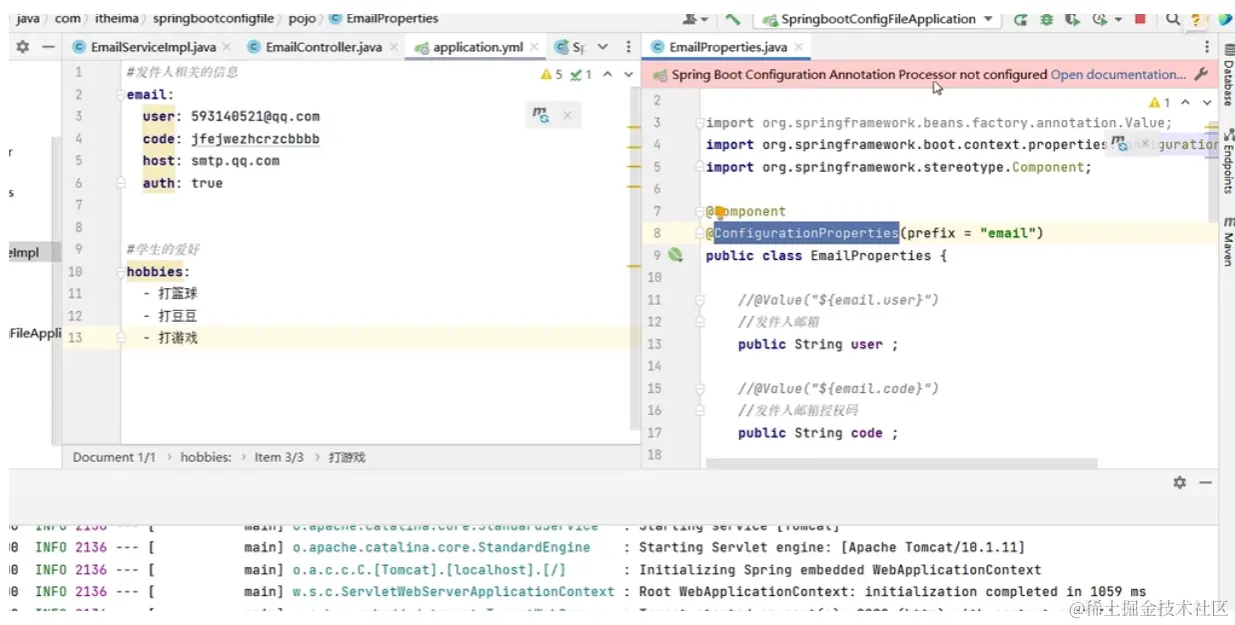Open the run panel settings gear icon
The height and width of the screenshot is (625, 1235).
pos(1179,482)
